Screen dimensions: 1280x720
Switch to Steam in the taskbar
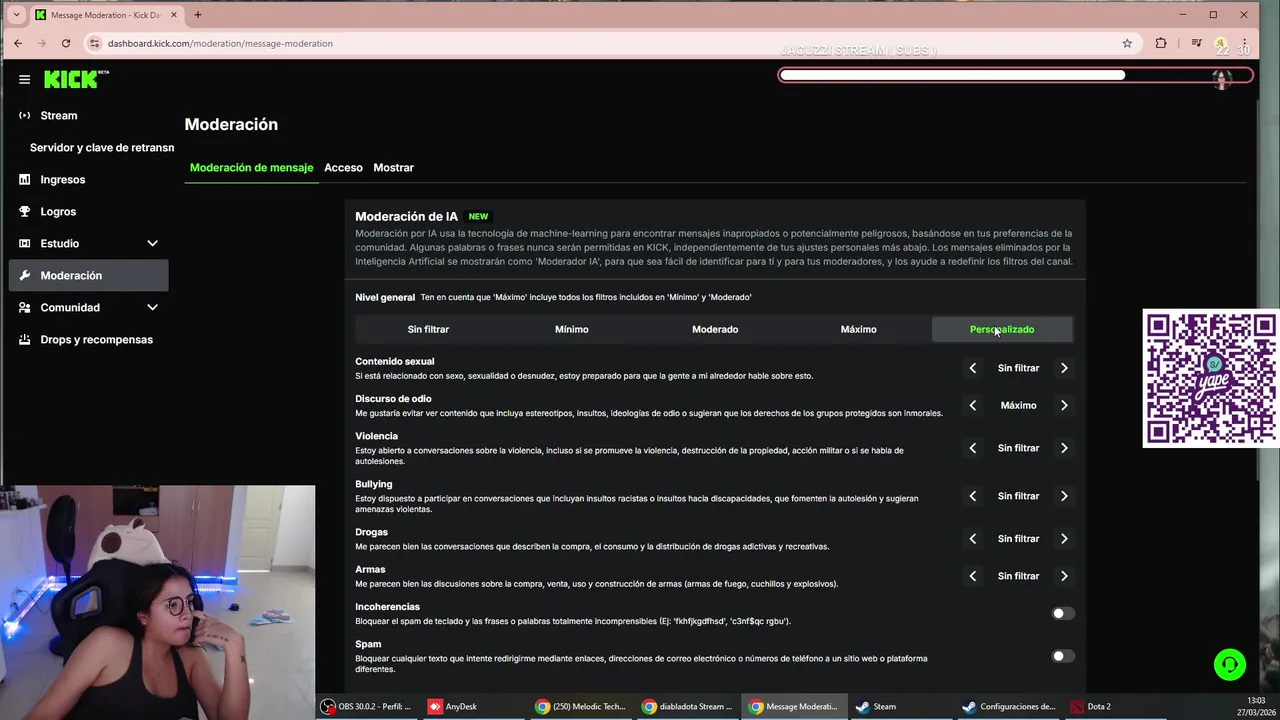877,706
